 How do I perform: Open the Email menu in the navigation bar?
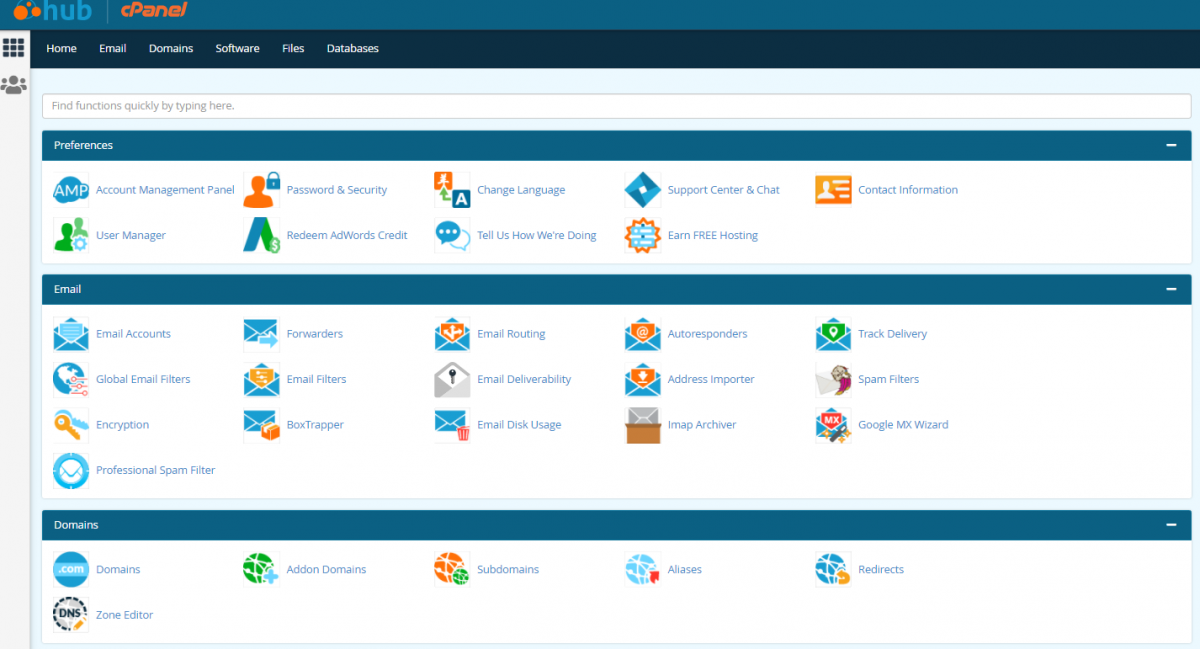tap(113, 48)
